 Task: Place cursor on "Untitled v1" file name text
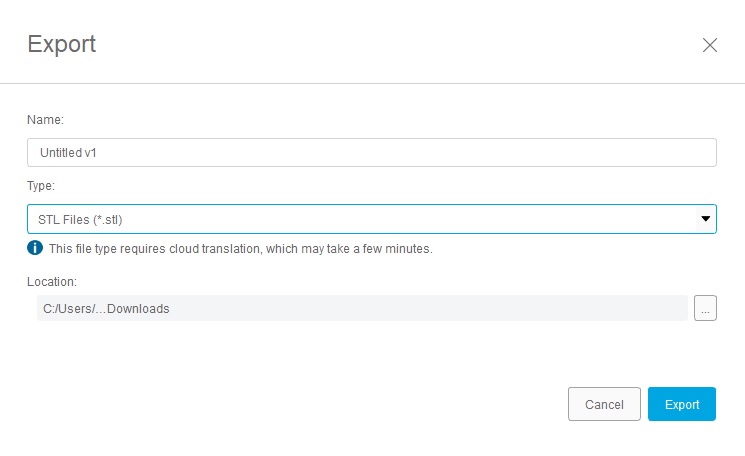(x=67, y=153)
